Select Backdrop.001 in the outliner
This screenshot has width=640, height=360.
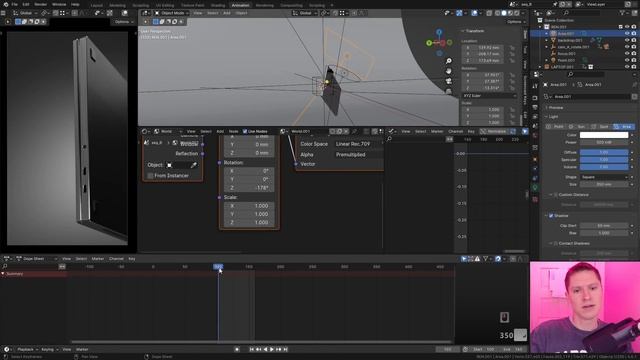pyautogui.click(x=570, y=40)
